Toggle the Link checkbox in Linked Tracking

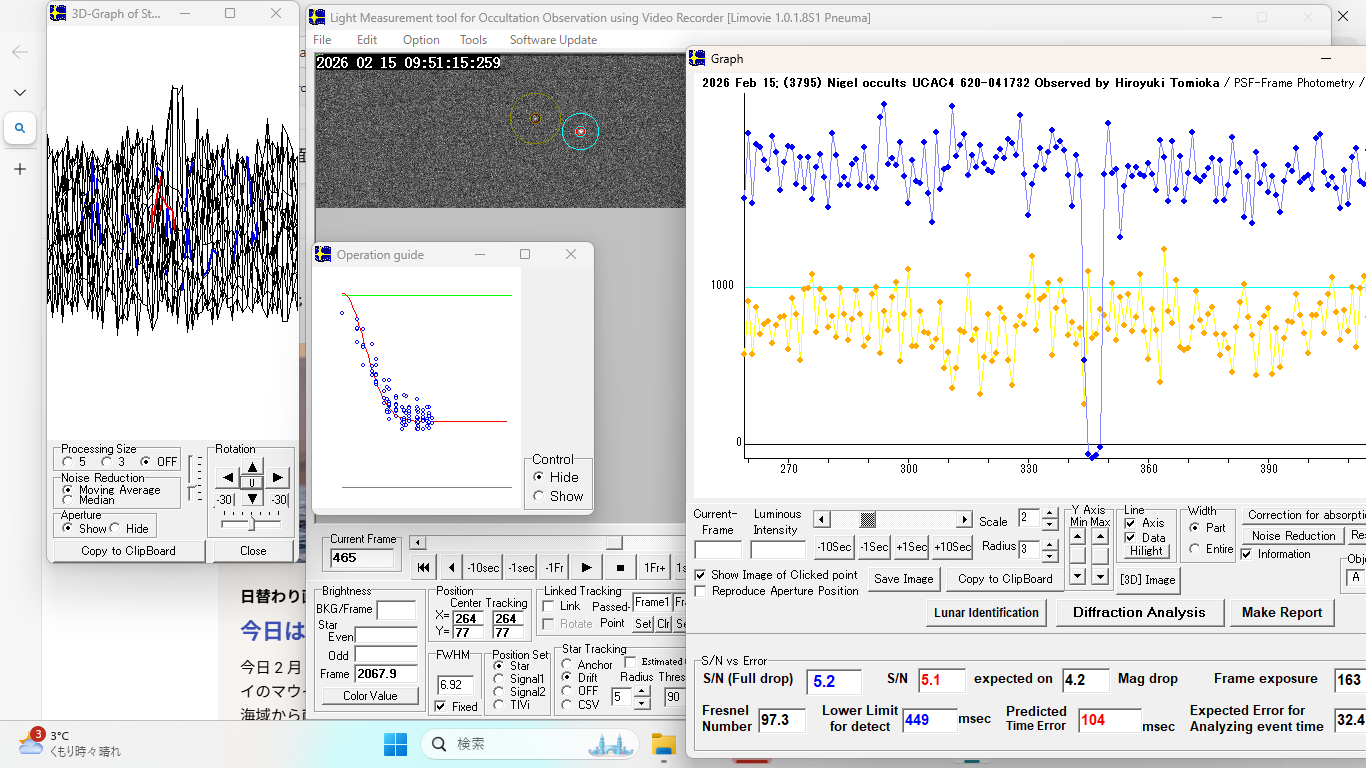tap(548, 606)
